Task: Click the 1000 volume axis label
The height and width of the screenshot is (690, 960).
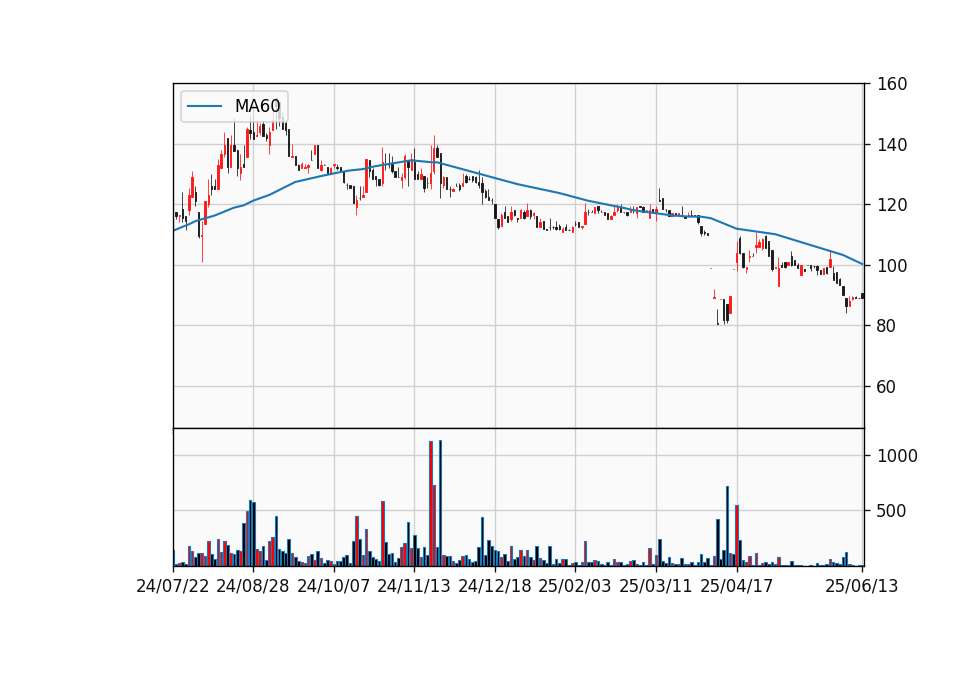Action: click(898, 456)
